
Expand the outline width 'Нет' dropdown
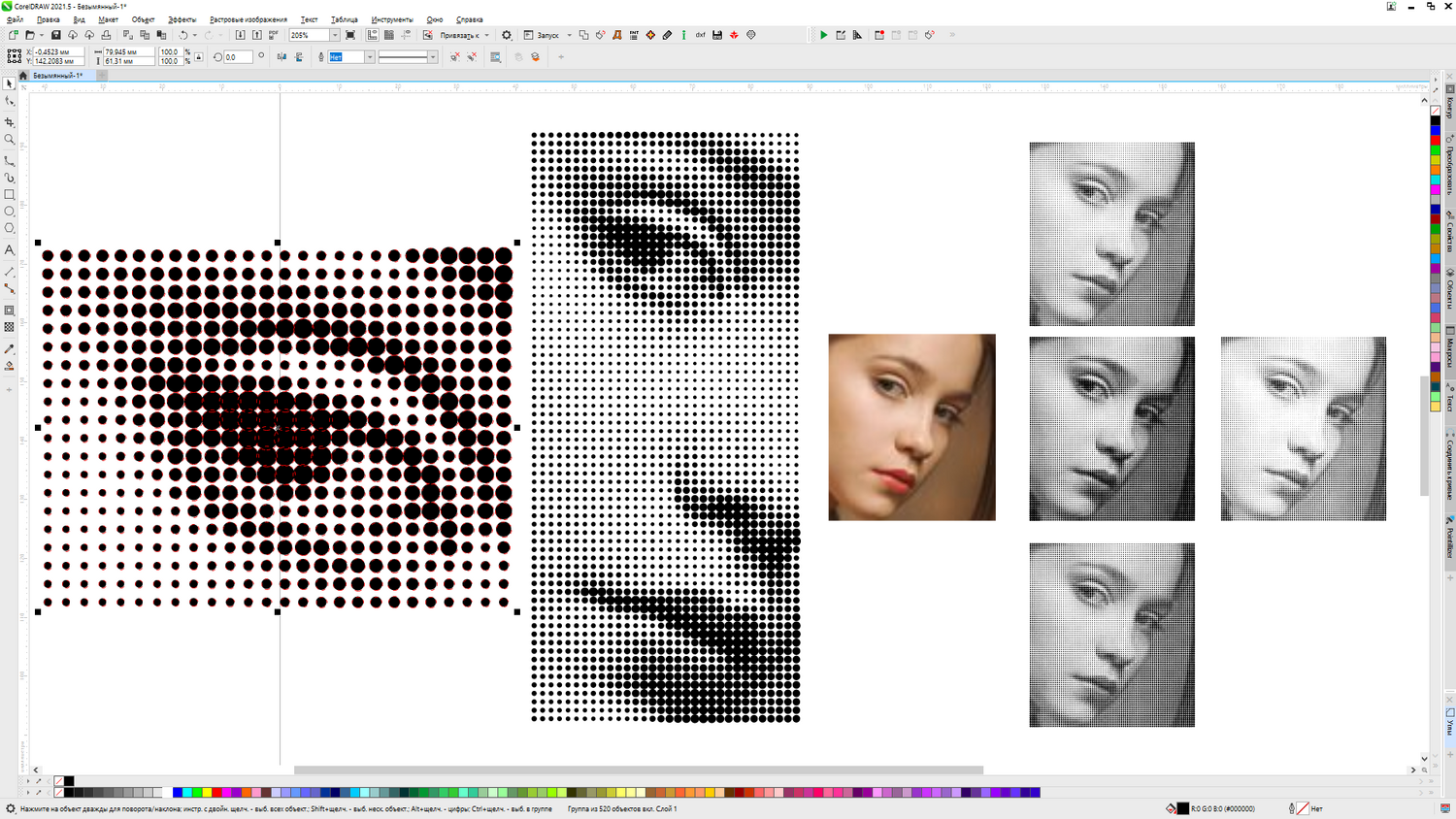(370, 57)
